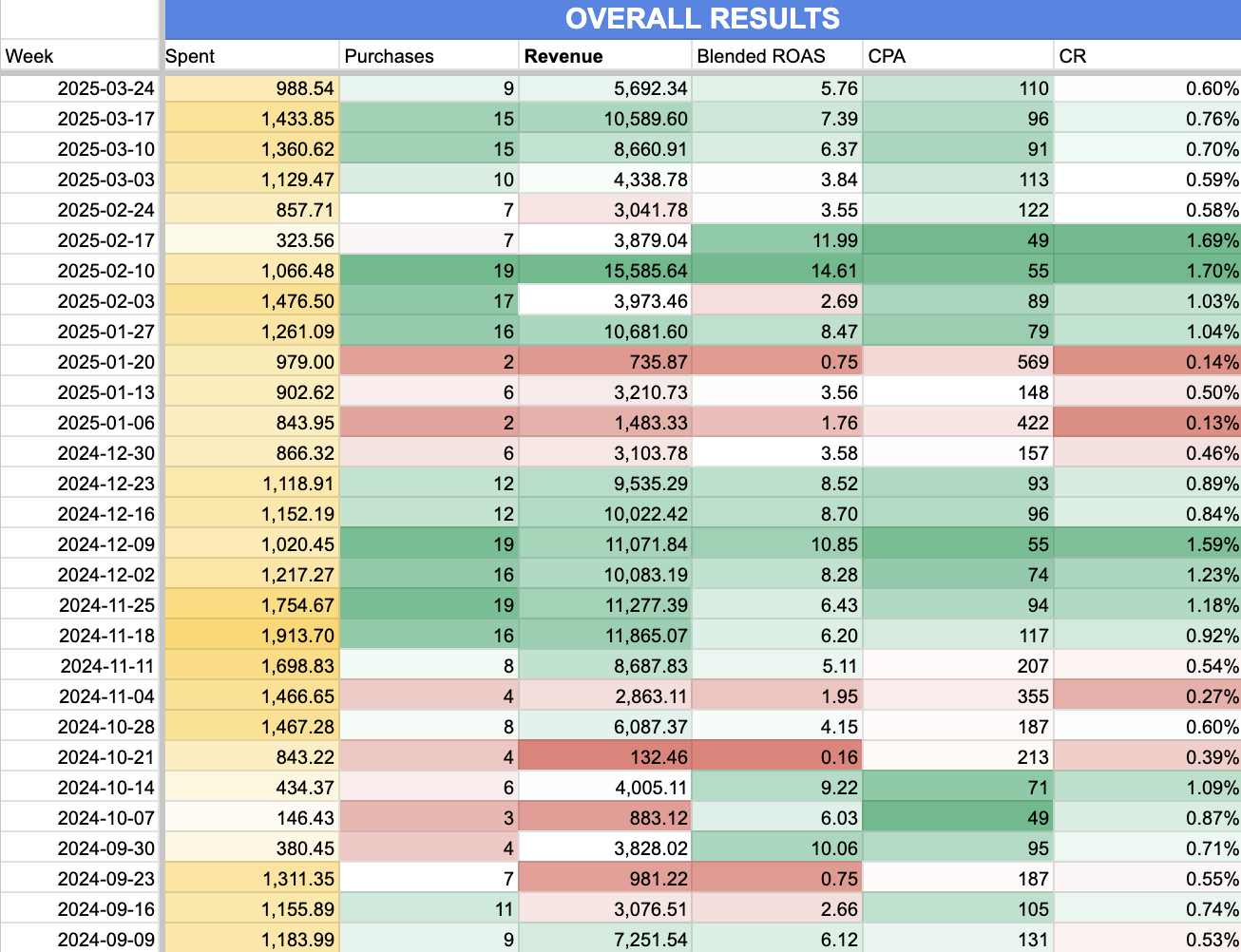
Task: Select revenue value 132.46
Action: click(605, 757)
